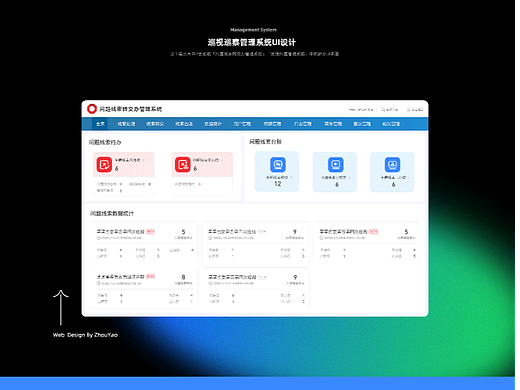This screenshot has width=520, height=390.
Task: Select the 线索台账 navigation tab
Action: point(184,124)
